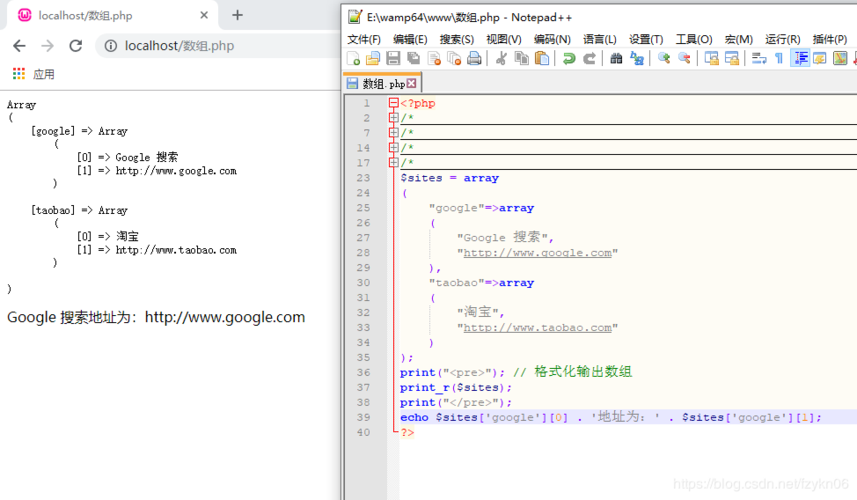Expand the folded comment on line 17
857x500 pixels.
click(394, 162)
